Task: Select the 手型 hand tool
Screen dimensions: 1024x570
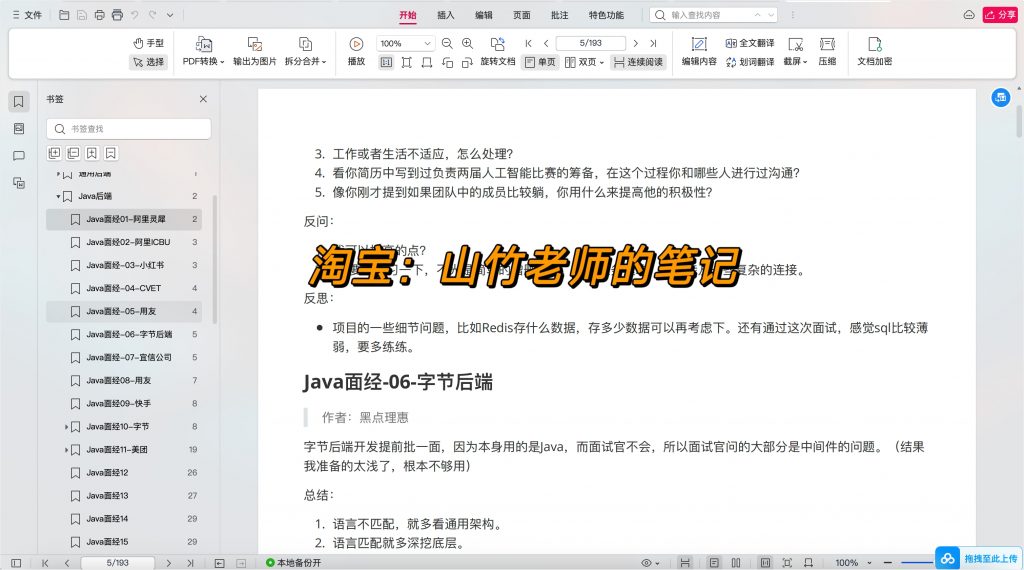Action: (x=148, y=43)
